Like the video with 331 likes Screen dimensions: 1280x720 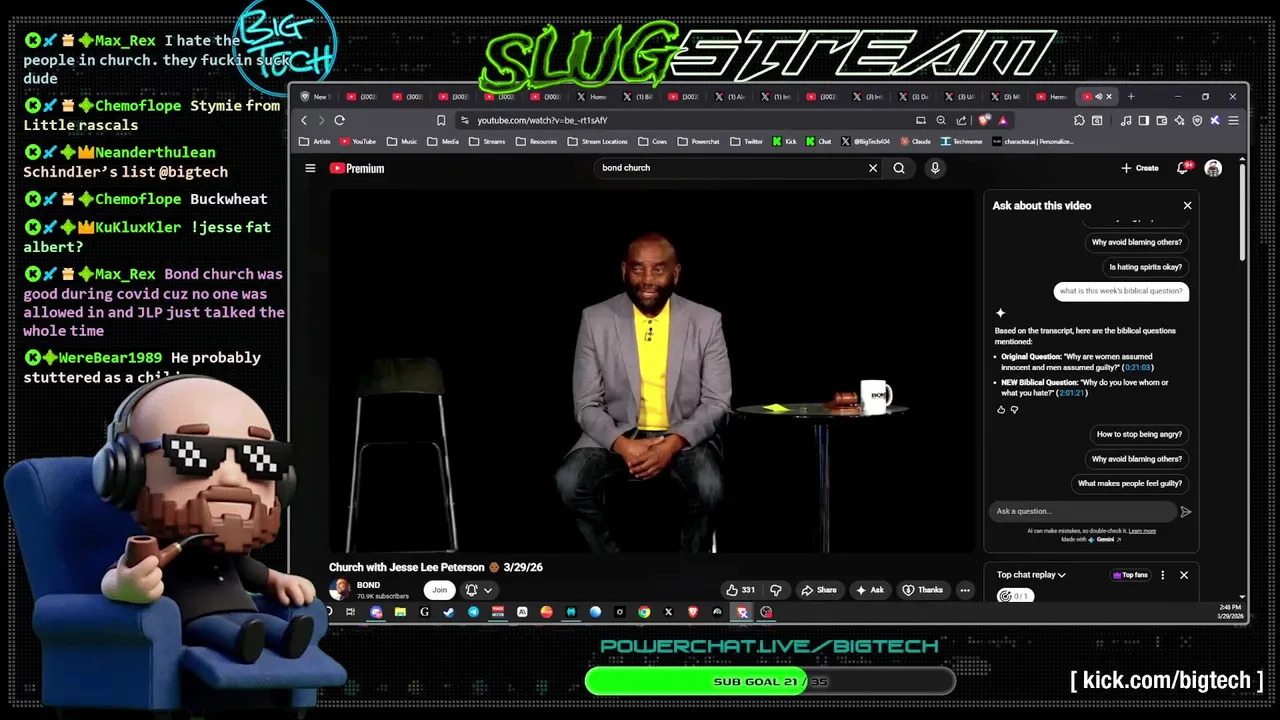tap(741, 590)
